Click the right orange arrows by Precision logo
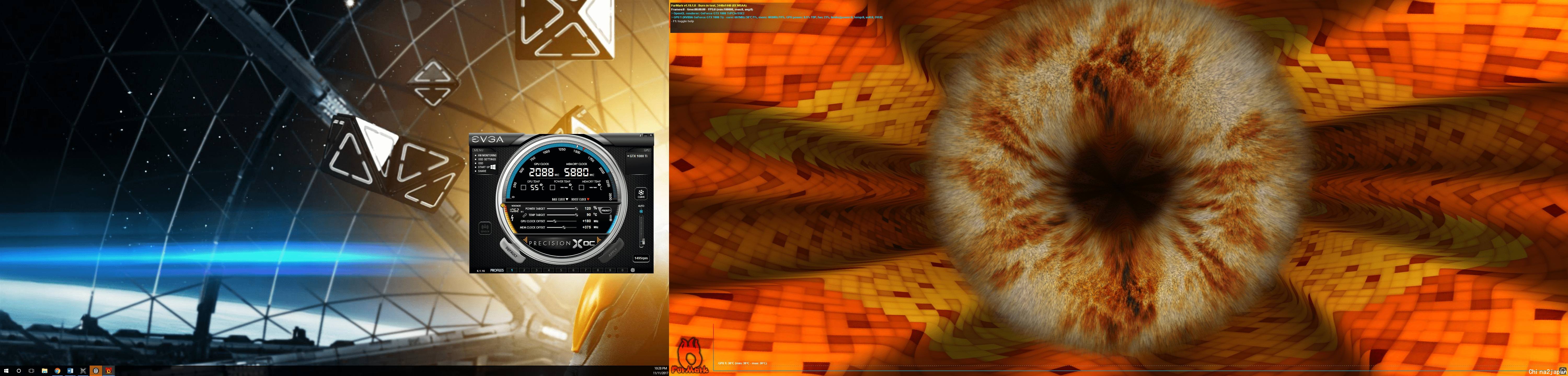Screen dimensions: 1568x376 [599, 239]
